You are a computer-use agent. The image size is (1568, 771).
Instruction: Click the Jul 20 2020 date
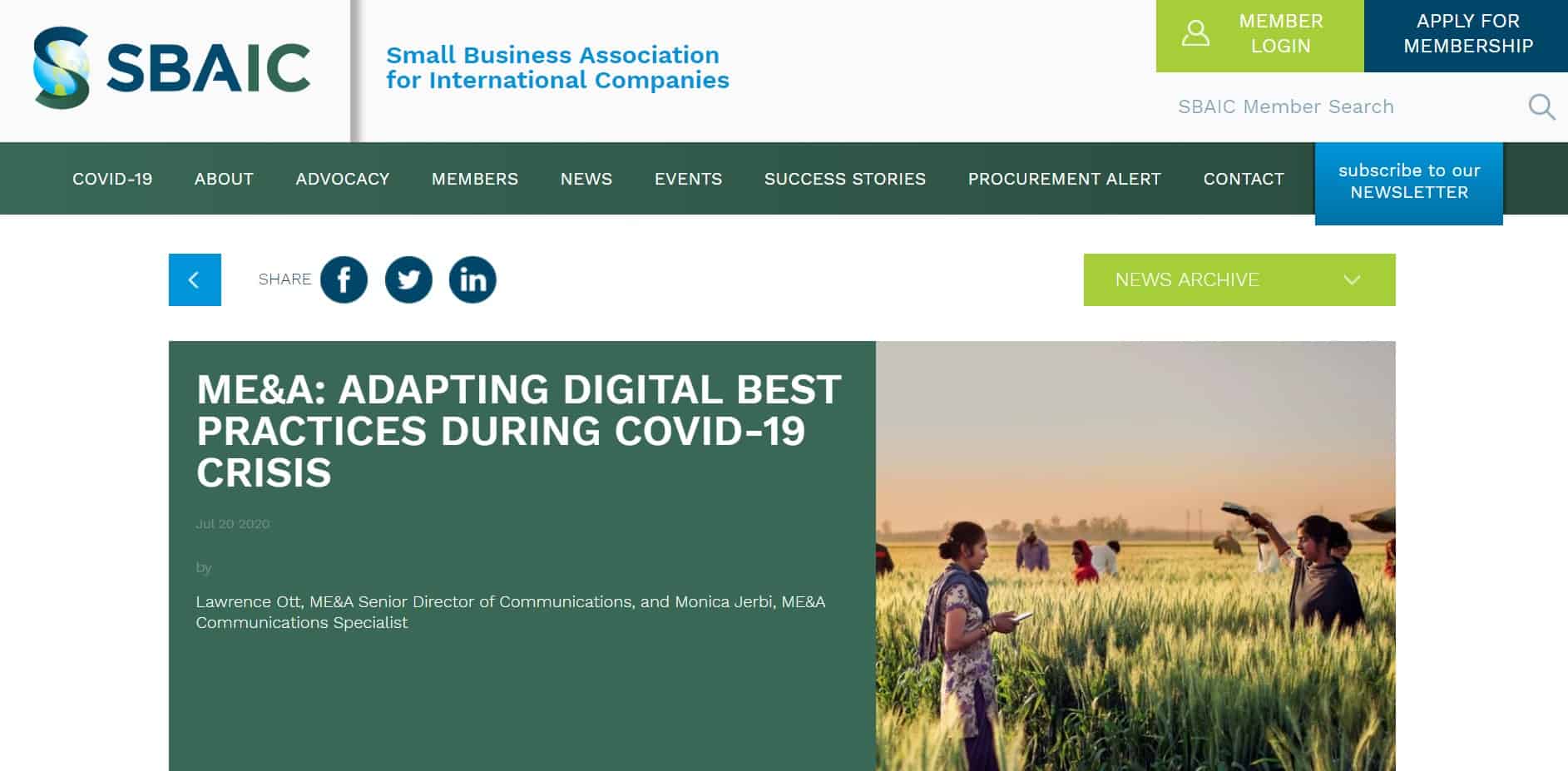point(233,524)
